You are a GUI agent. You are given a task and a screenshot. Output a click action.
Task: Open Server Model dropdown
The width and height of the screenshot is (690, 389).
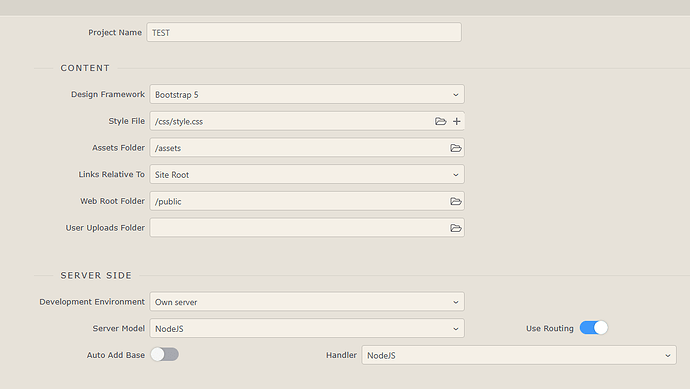click(x=307, y=328)
